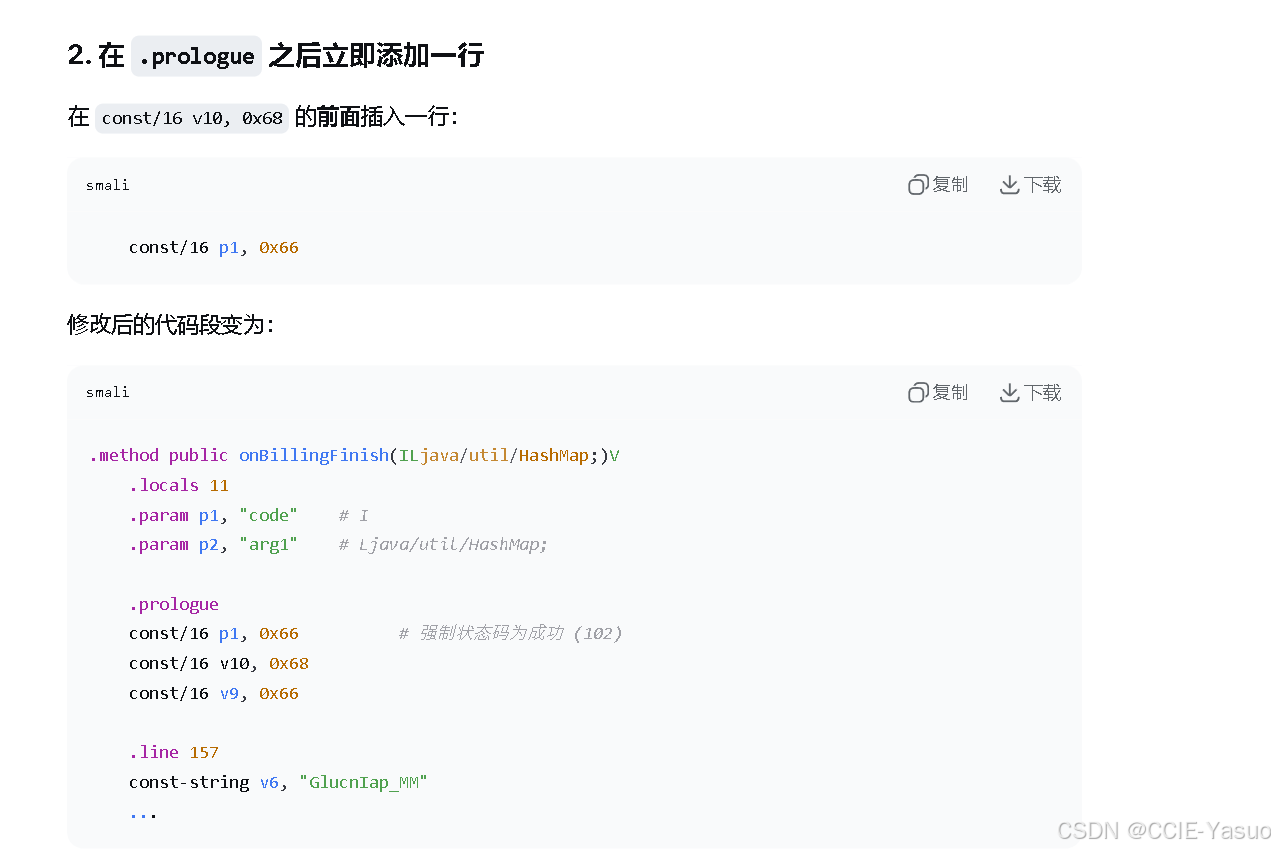Click the 'smali' label of the second code block
This screenshot has width=1275, height=852.
tap(108, 392)
